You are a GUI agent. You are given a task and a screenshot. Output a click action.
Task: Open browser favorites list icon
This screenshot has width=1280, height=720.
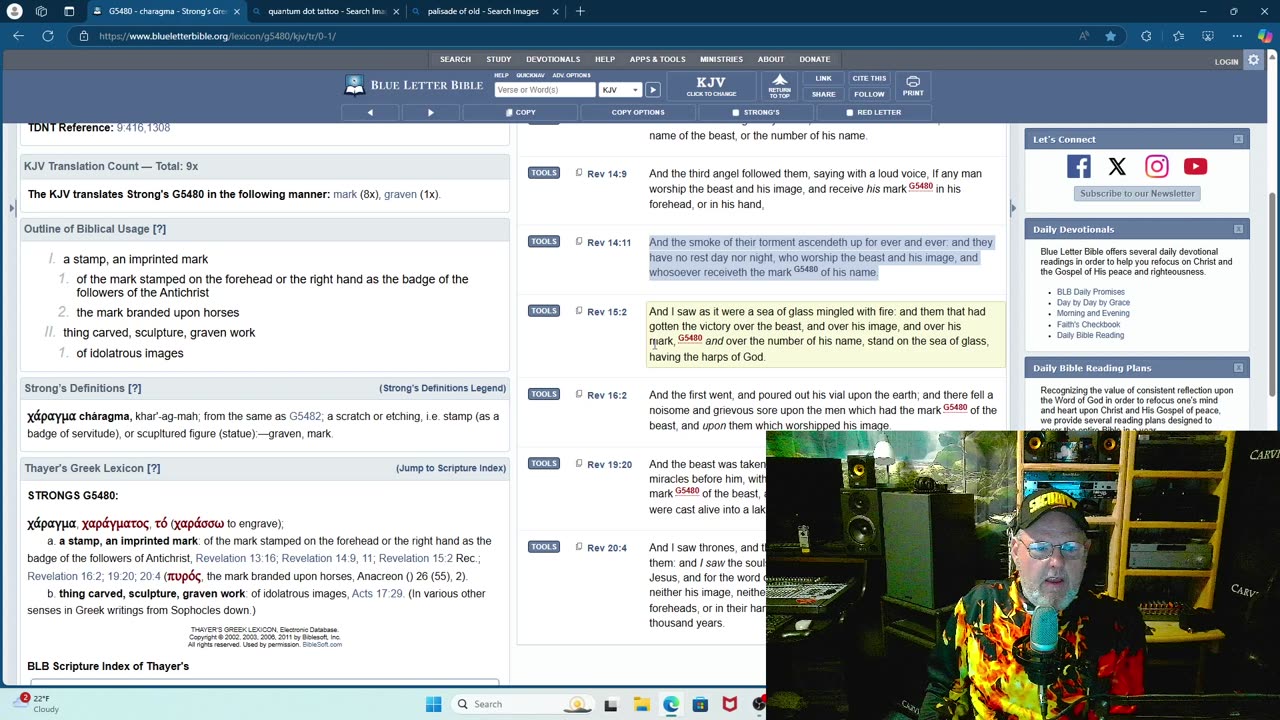click(x=1178, y=36)
